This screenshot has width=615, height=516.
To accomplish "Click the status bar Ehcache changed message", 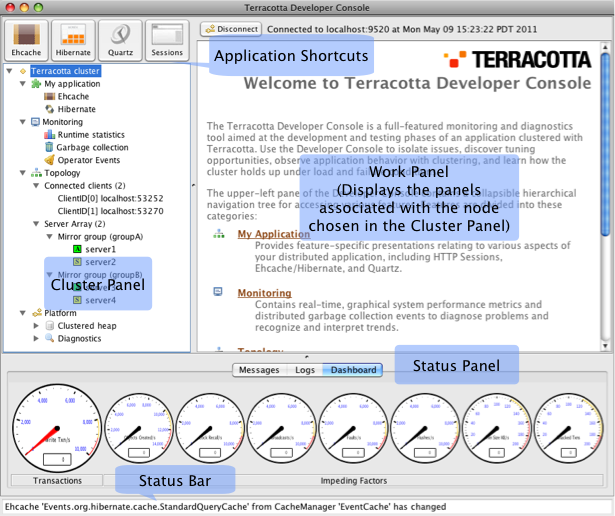I will (x=225, y=507).
